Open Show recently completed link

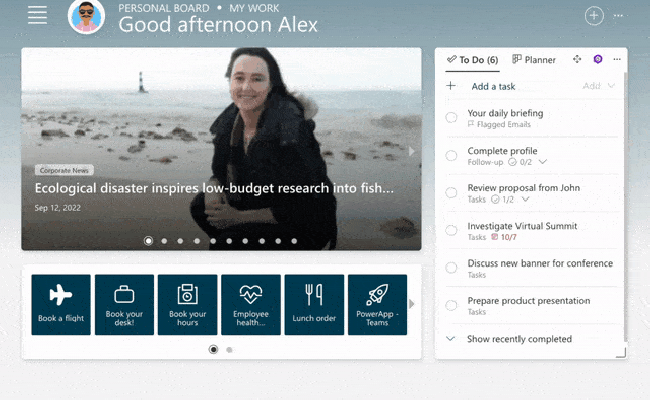(x=519, y=339)
